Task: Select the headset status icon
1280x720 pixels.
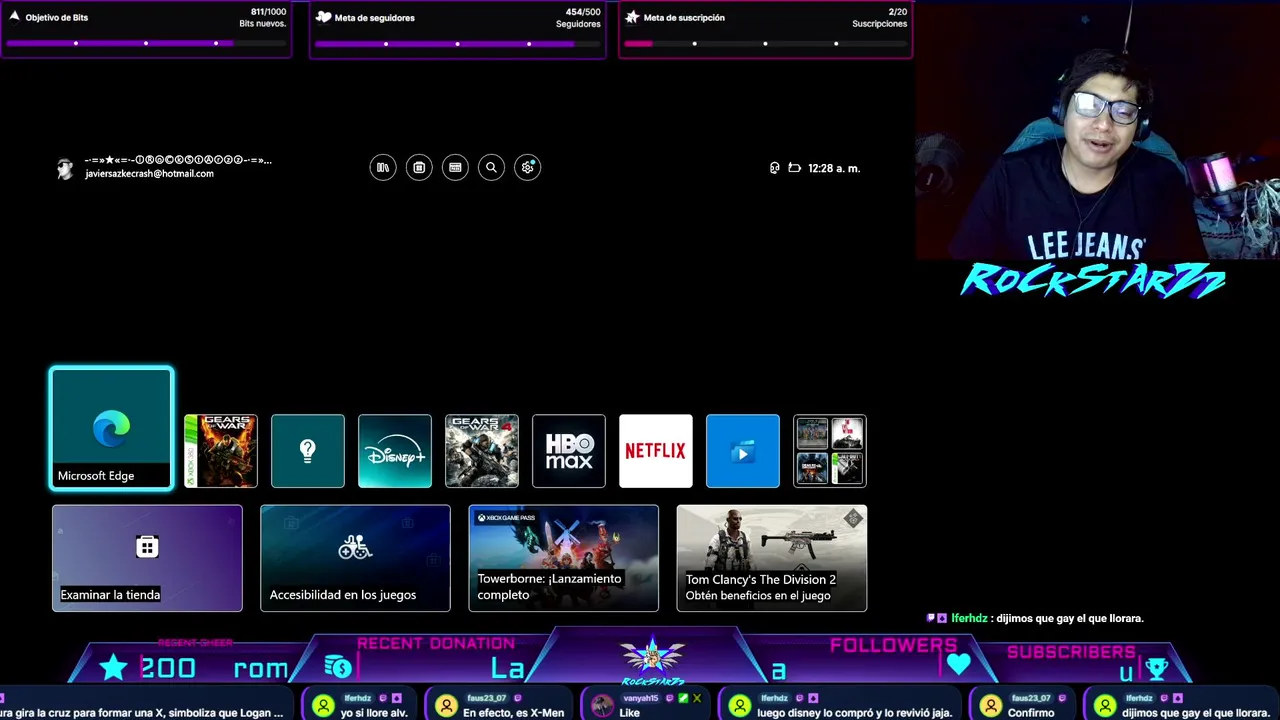Action: (774, 168)
